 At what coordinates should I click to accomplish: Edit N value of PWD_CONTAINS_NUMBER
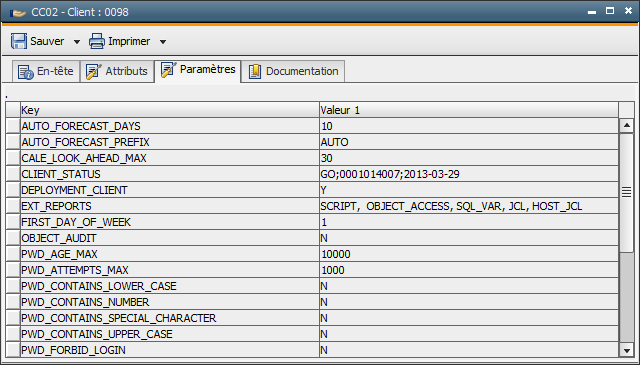coord(469,302)
